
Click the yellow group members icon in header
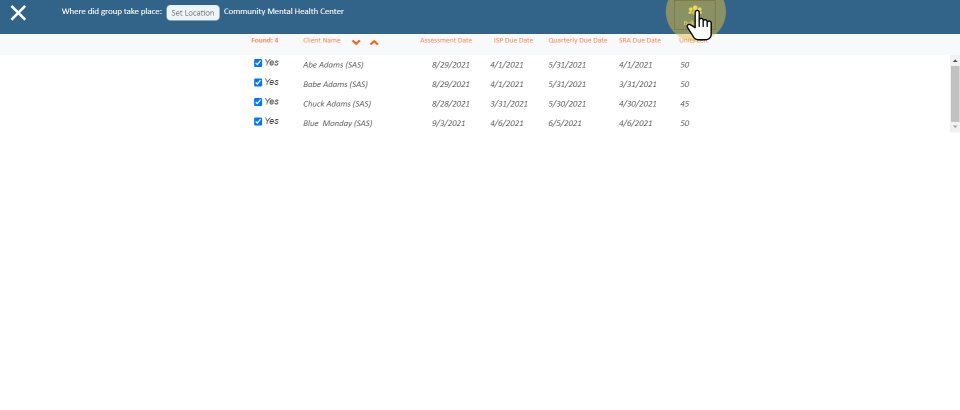(695, 13)
